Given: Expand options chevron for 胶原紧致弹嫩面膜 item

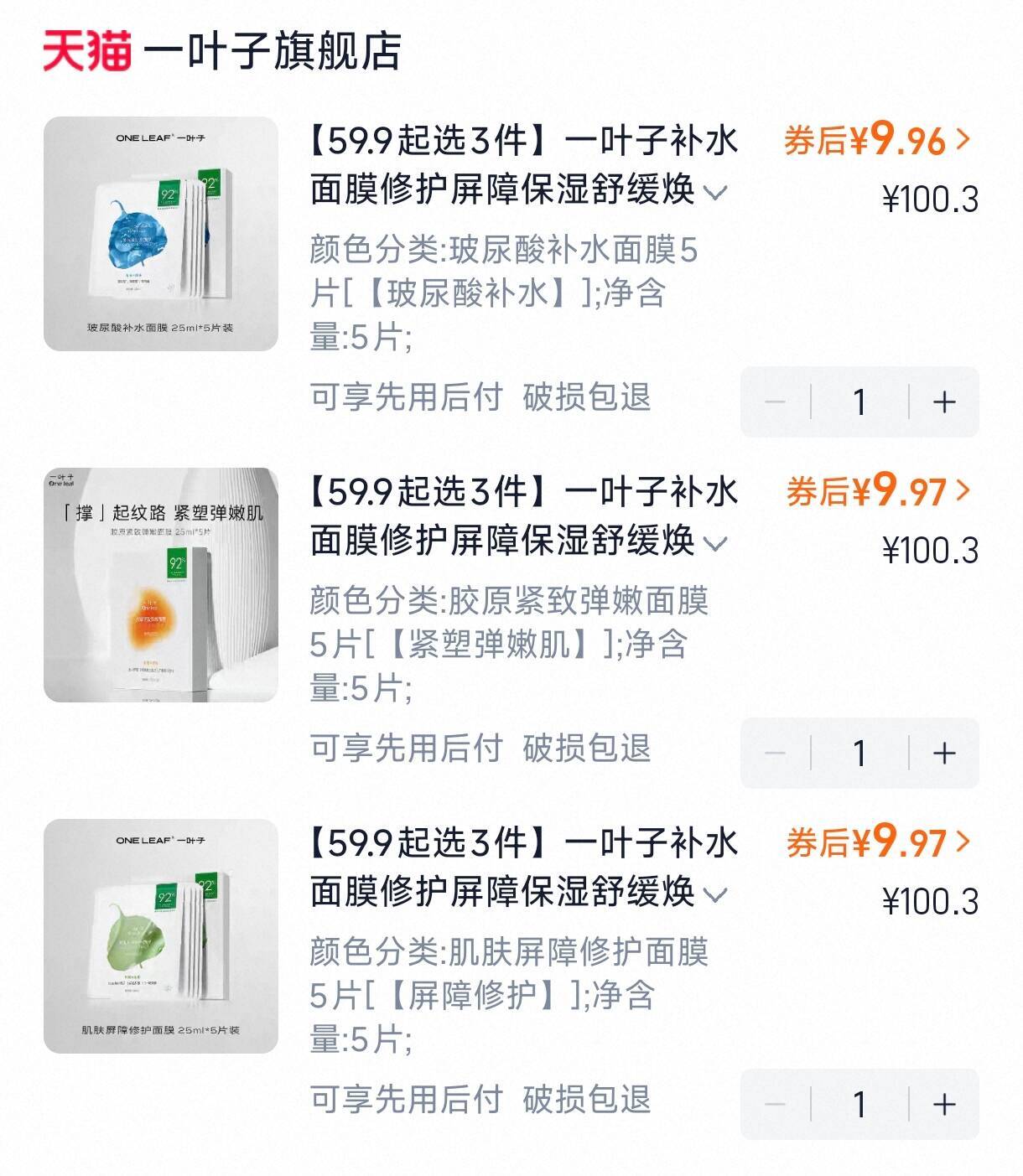Looking at the screenshot, I should (715, 544).
